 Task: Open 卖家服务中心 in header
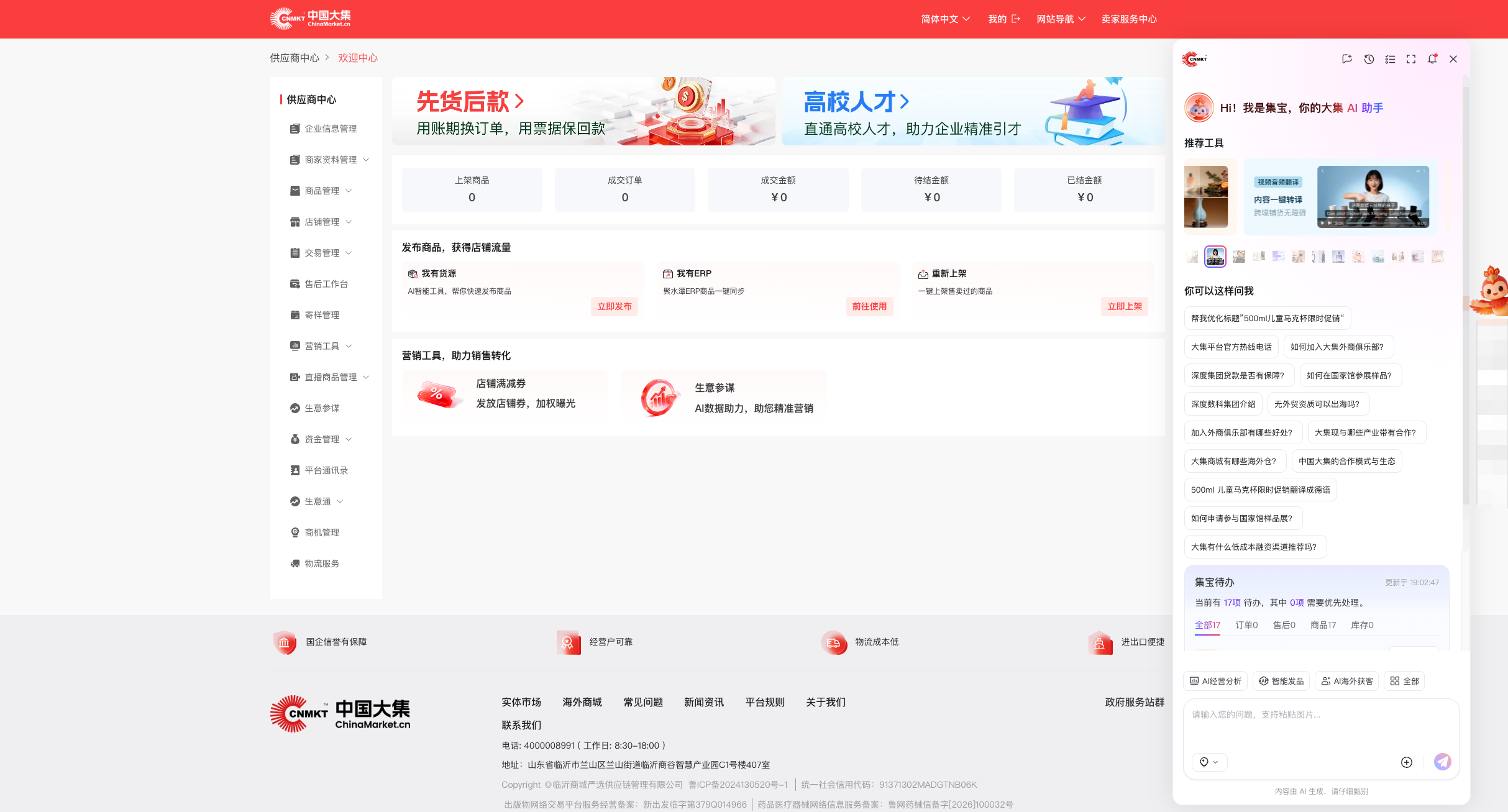(x=1129, y=19)
